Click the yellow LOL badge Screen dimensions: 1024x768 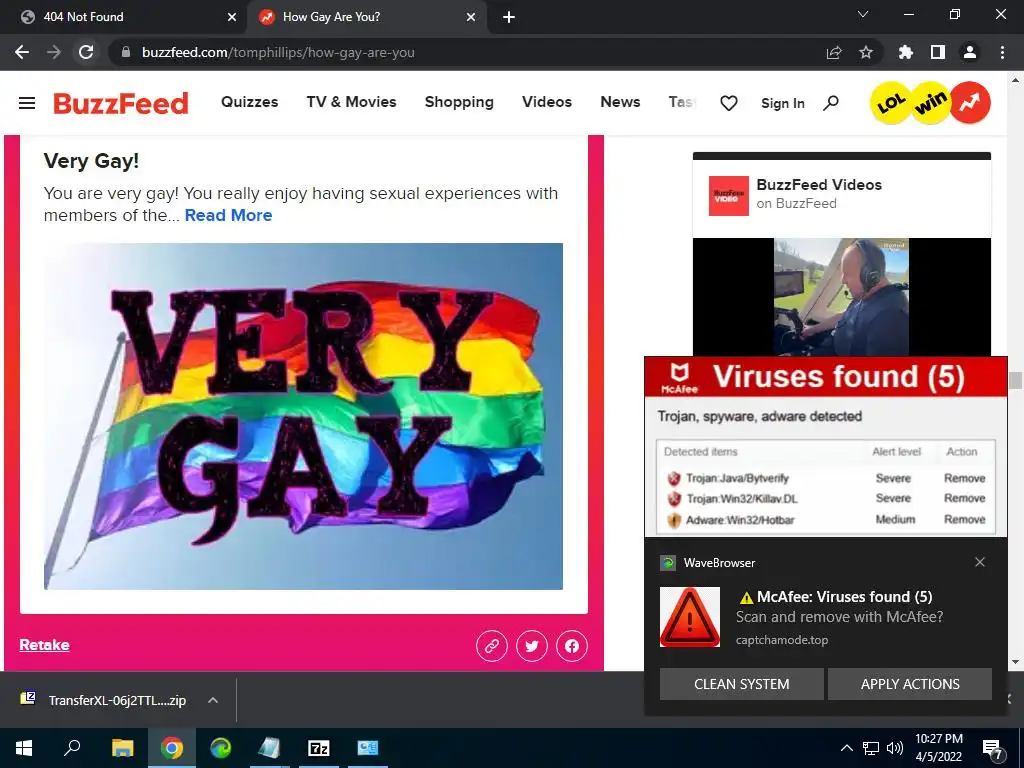891,103
